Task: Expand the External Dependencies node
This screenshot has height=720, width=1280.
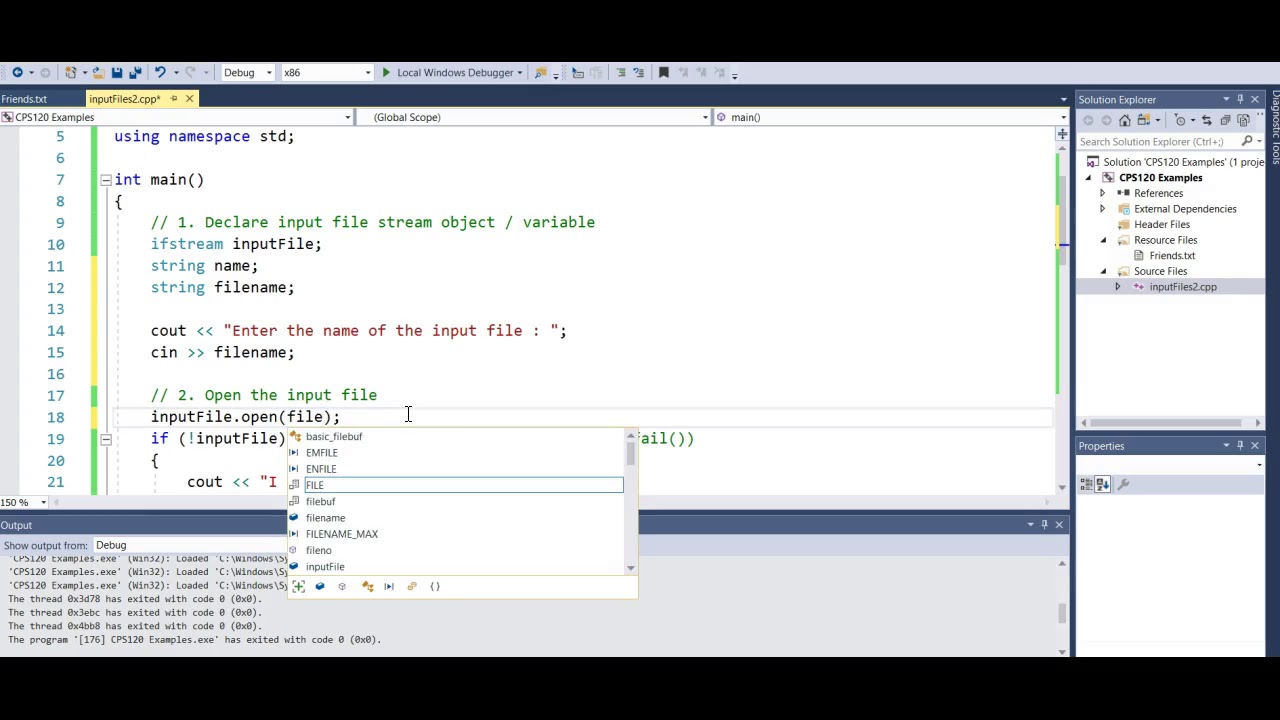Action: click(1103, 209)
